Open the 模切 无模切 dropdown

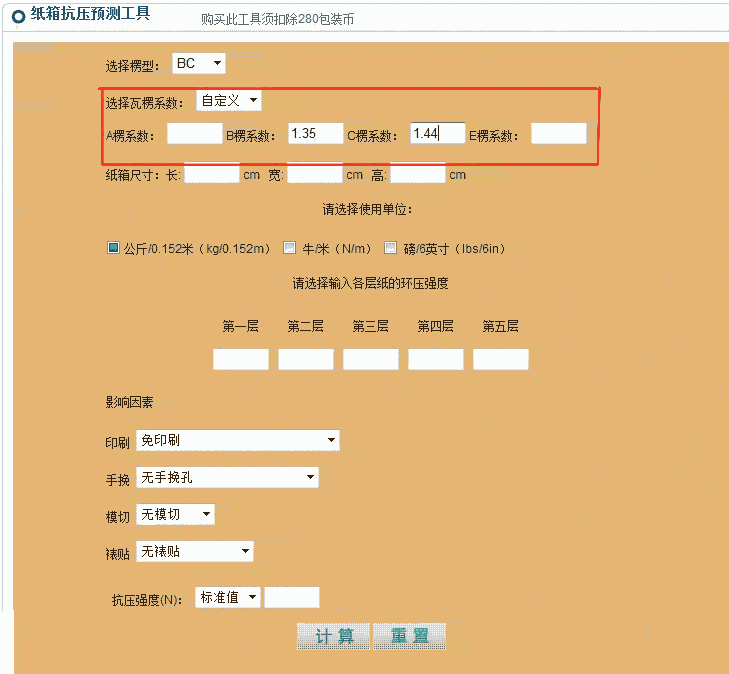[x=175, y=514]
